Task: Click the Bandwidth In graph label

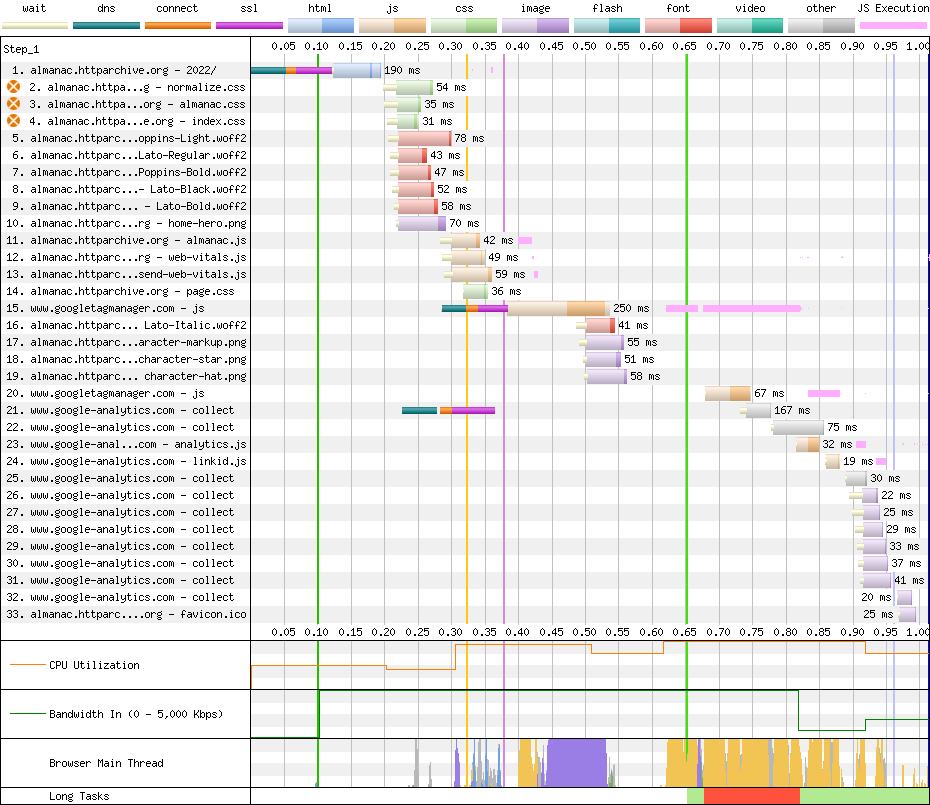Action: point(136,714)
